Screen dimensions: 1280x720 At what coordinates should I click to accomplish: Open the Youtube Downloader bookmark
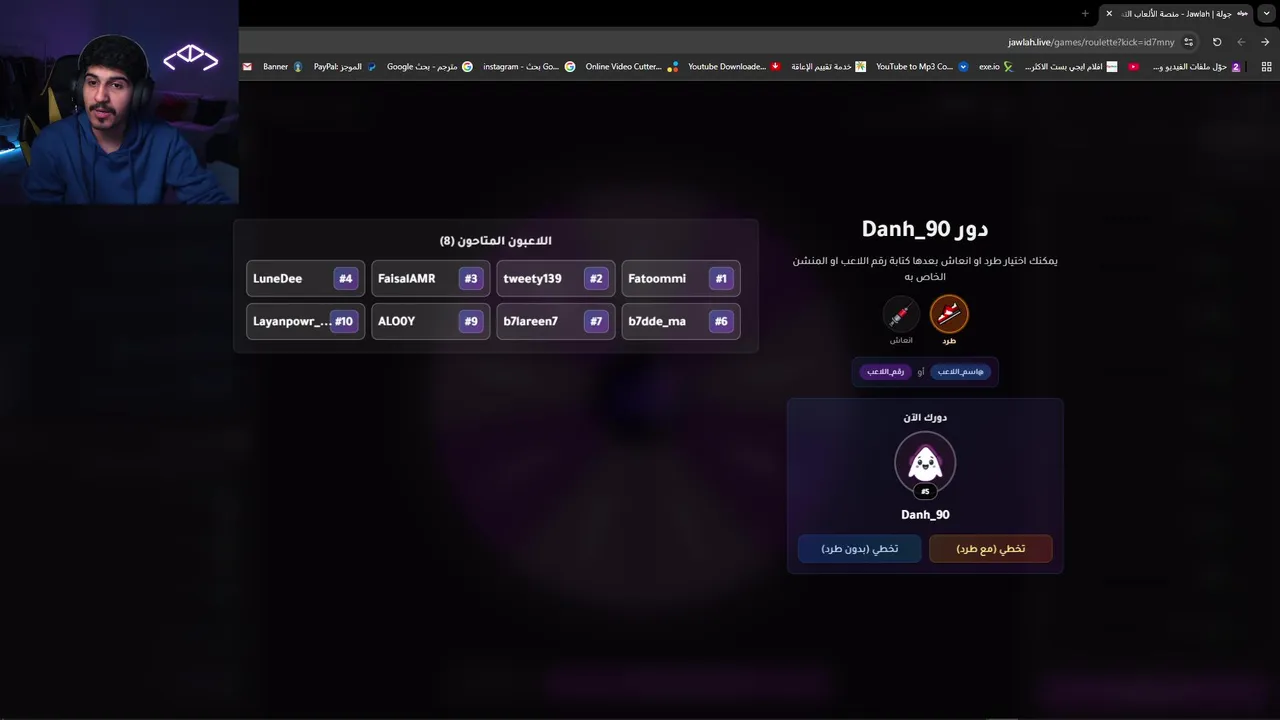[x=735, y=67]
